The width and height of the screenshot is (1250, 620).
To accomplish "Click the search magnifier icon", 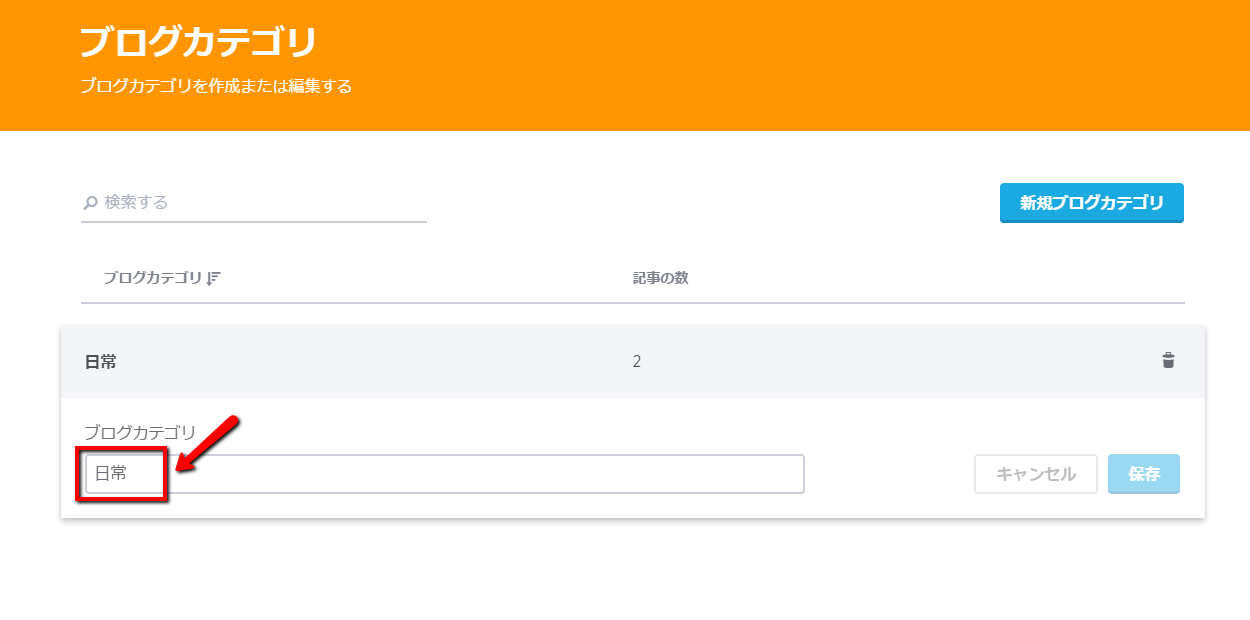I will point(90,203).
